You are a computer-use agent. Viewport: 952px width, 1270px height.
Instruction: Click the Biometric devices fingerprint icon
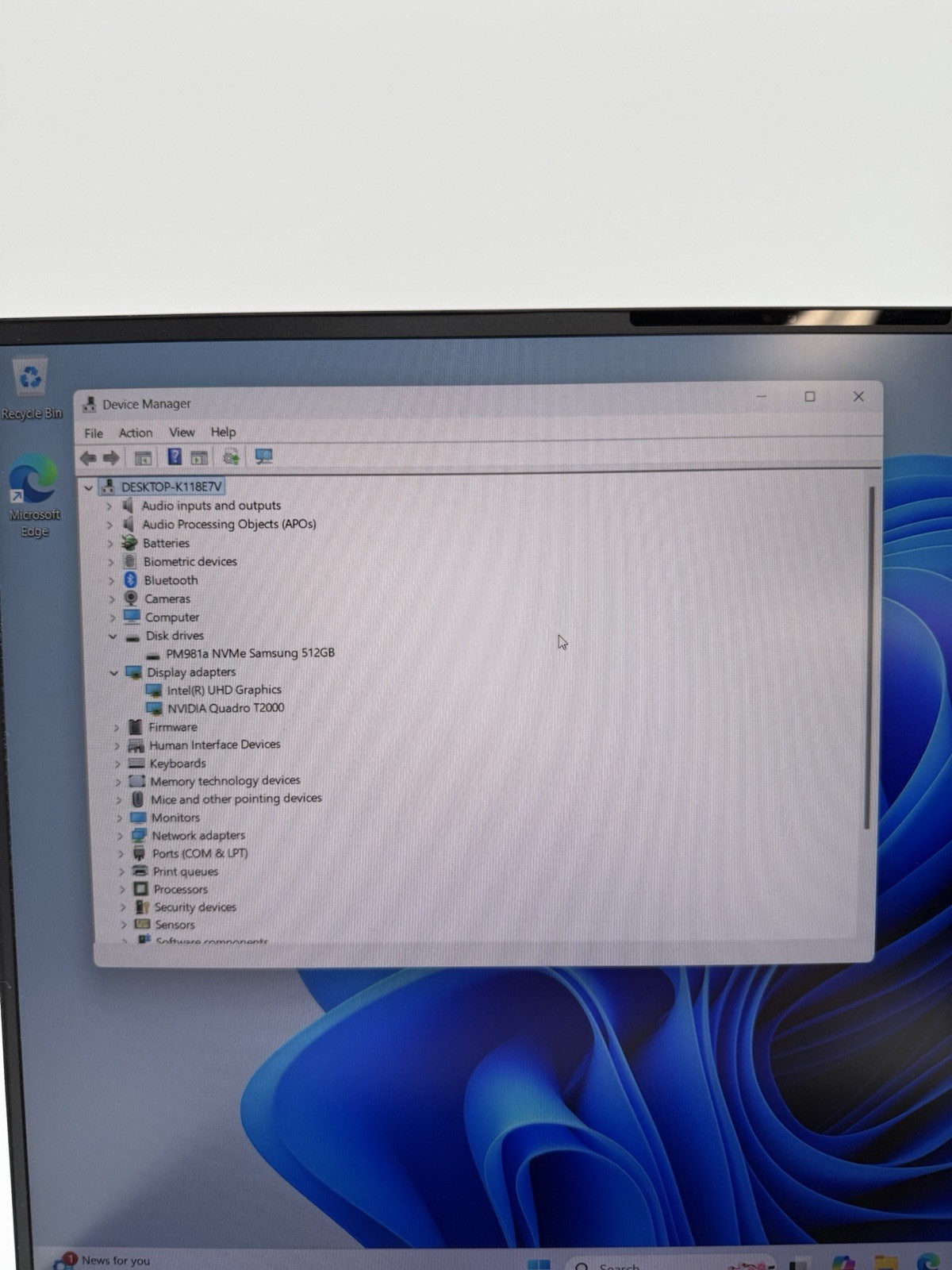pyautogui.click(x=130, y=561)
